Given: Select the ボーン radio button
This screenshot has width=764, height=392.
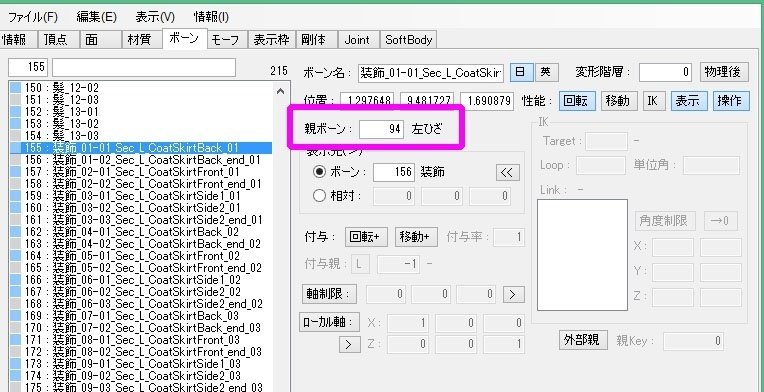Looking at the screenshot, I should click(320, 172).
